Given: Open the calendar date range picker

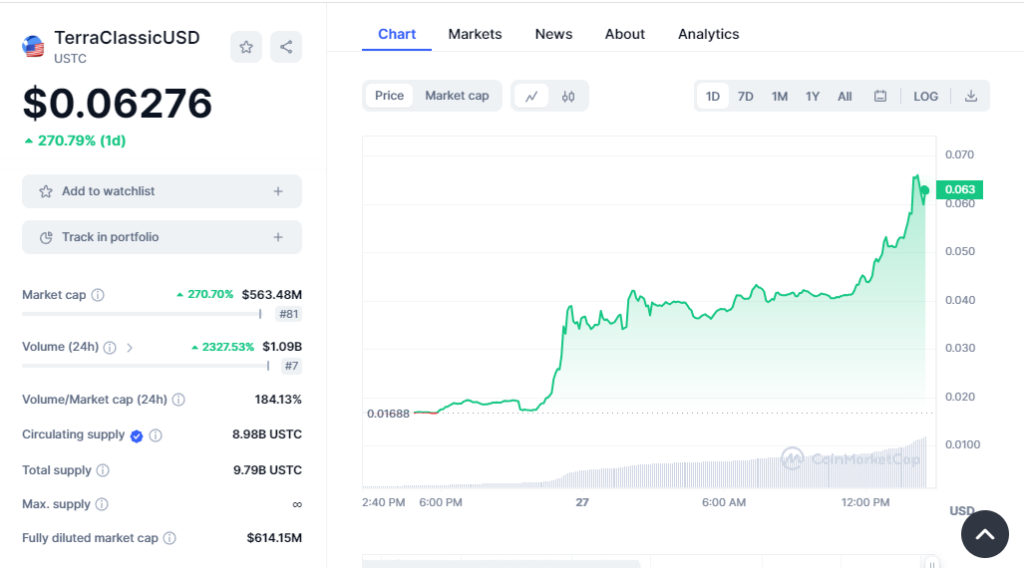Looking at the screenshot, I should point(880,96).
